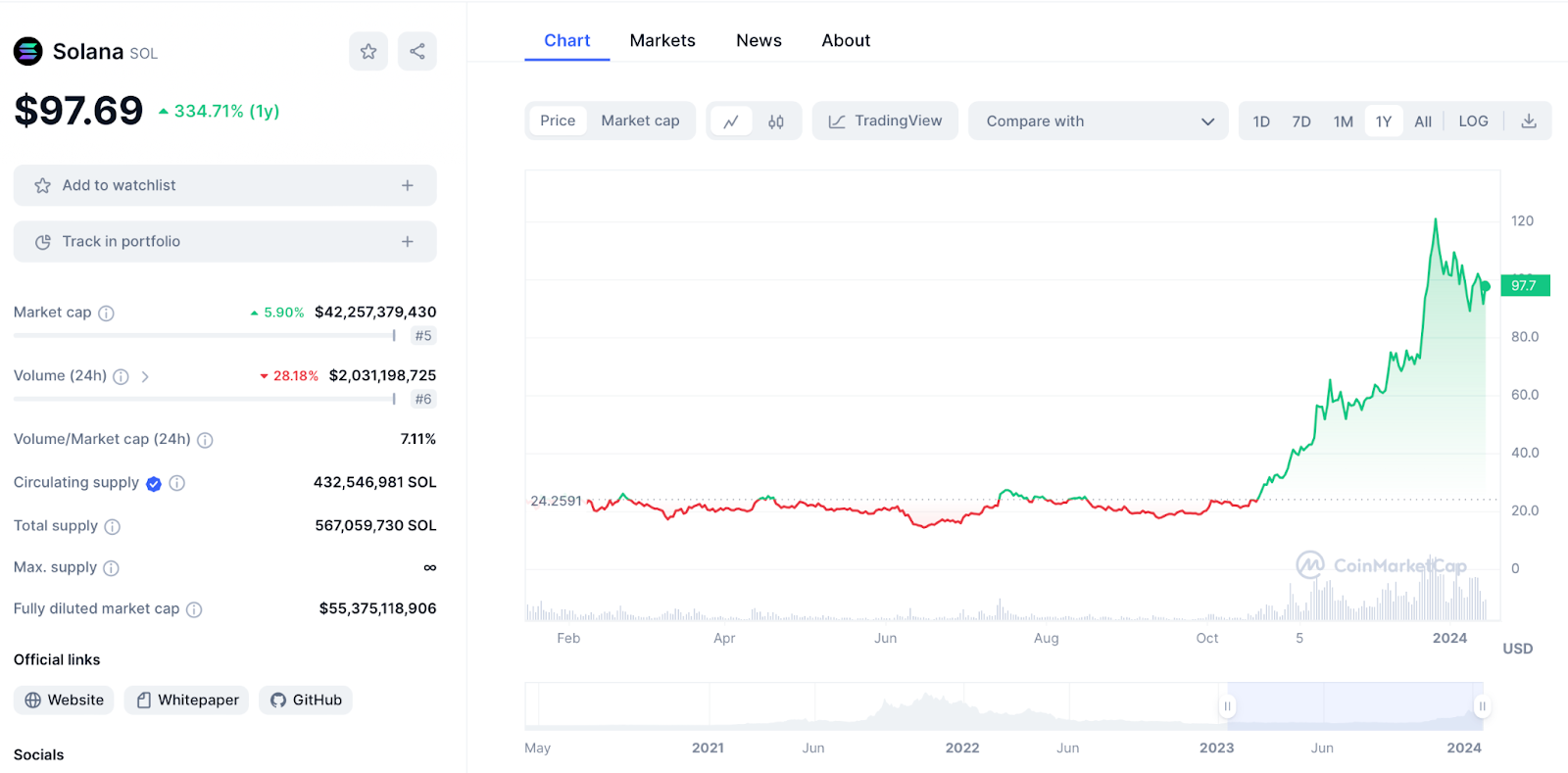The image size is (1568, 773).
Task: Click Track in portfolio button
Action: pyautogui.click(x=224, y=241)
